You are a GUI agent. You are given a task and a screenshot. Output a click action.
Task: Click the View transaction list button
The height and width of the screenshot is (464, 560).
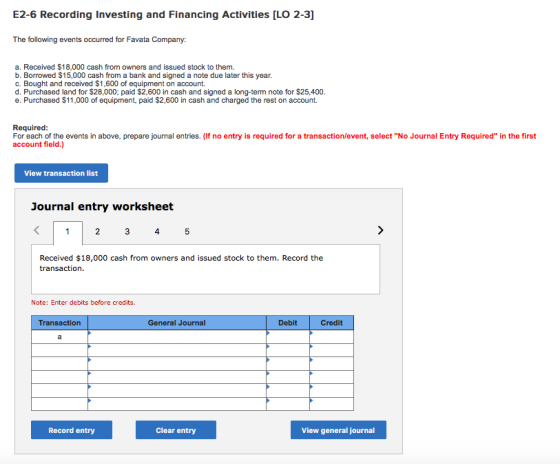point(61,173)
